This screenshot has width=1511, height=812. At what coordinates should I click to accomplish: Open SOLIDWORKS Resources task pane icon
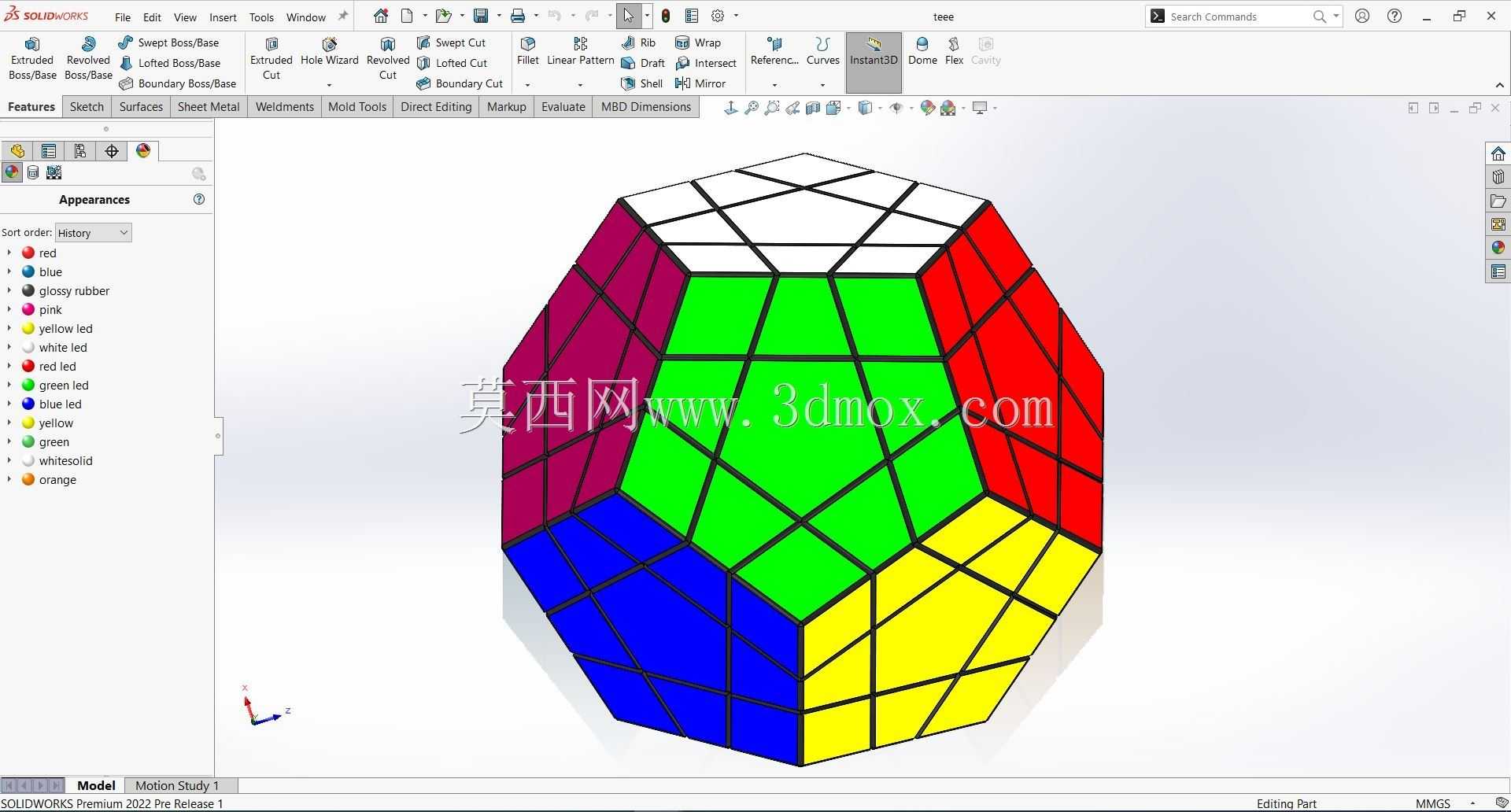click(x=1498, y=153)
